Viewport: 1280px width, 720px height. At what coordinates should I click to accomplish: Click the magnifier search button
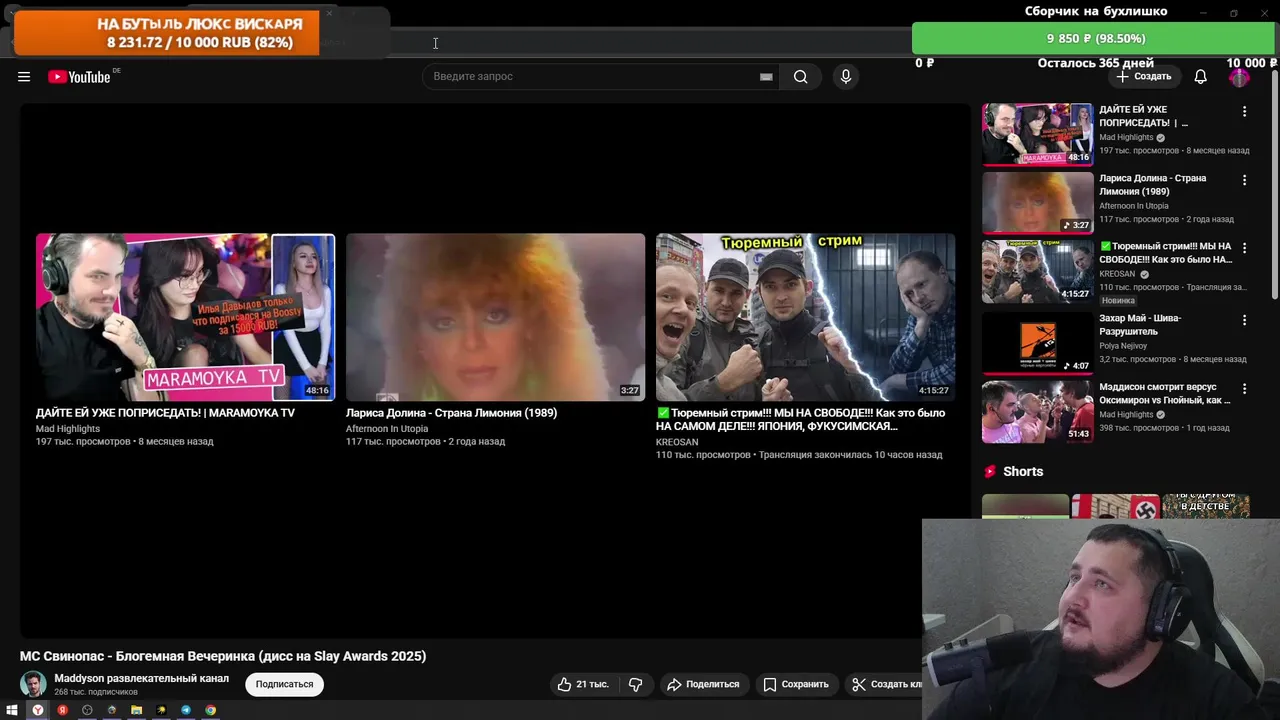click(800, 77)
